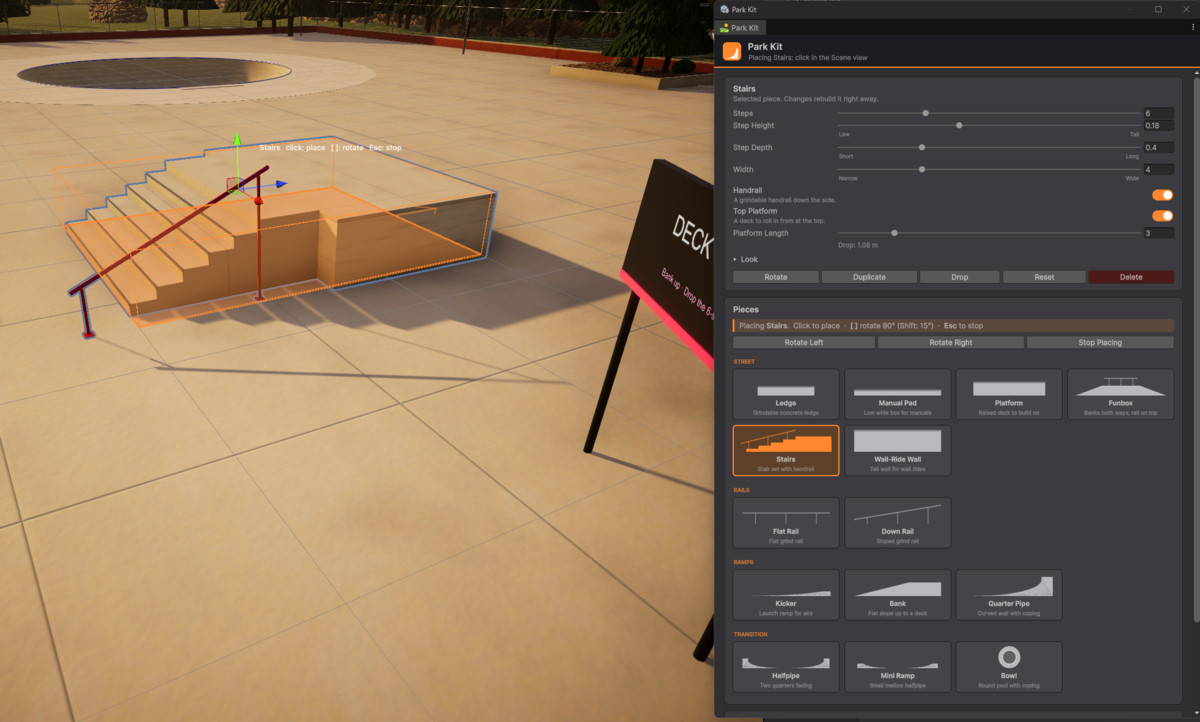Select the Ledge piece card
The height and width of the screenshot is (722, 1200).
pos(786,394)
